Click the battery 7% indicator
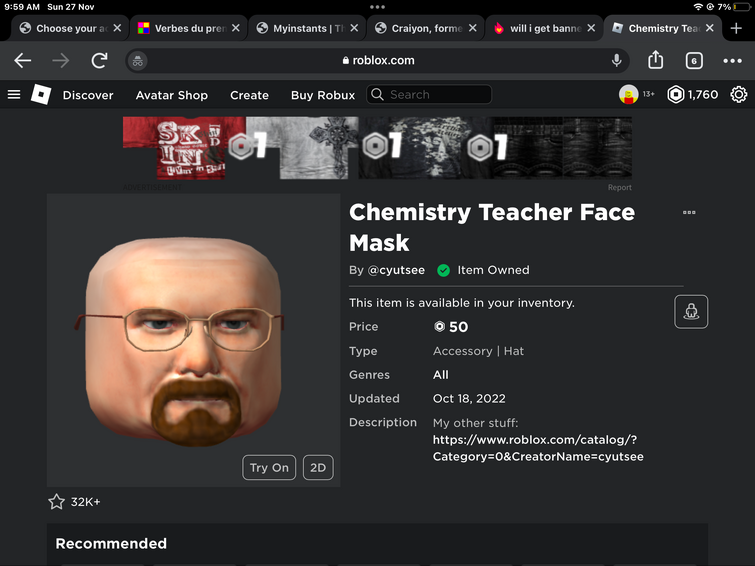This screenshot has width=755, height=566. [734, 7]
